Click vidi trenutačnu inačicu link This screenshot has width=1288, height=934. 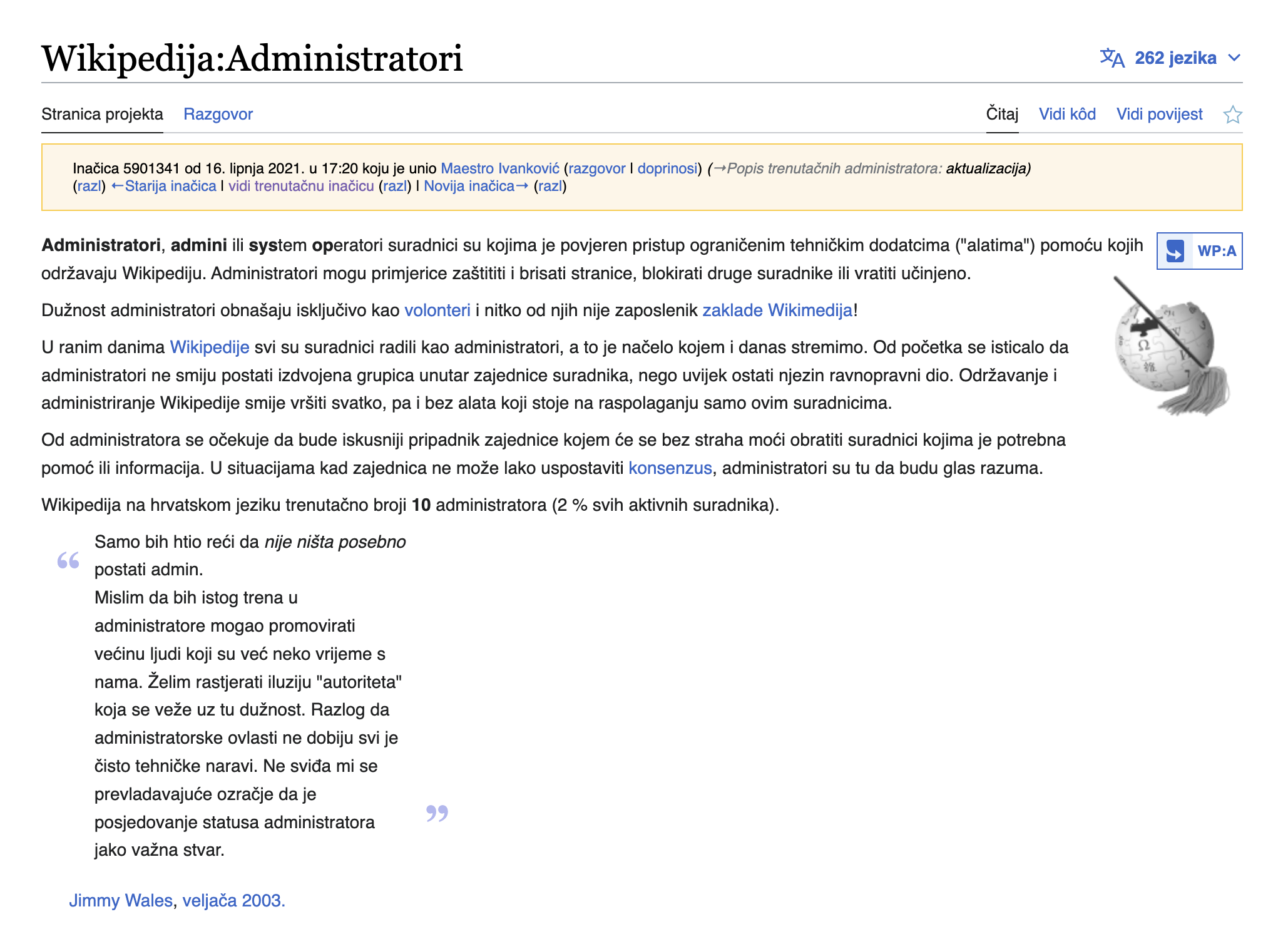click(x=301, y=186)
